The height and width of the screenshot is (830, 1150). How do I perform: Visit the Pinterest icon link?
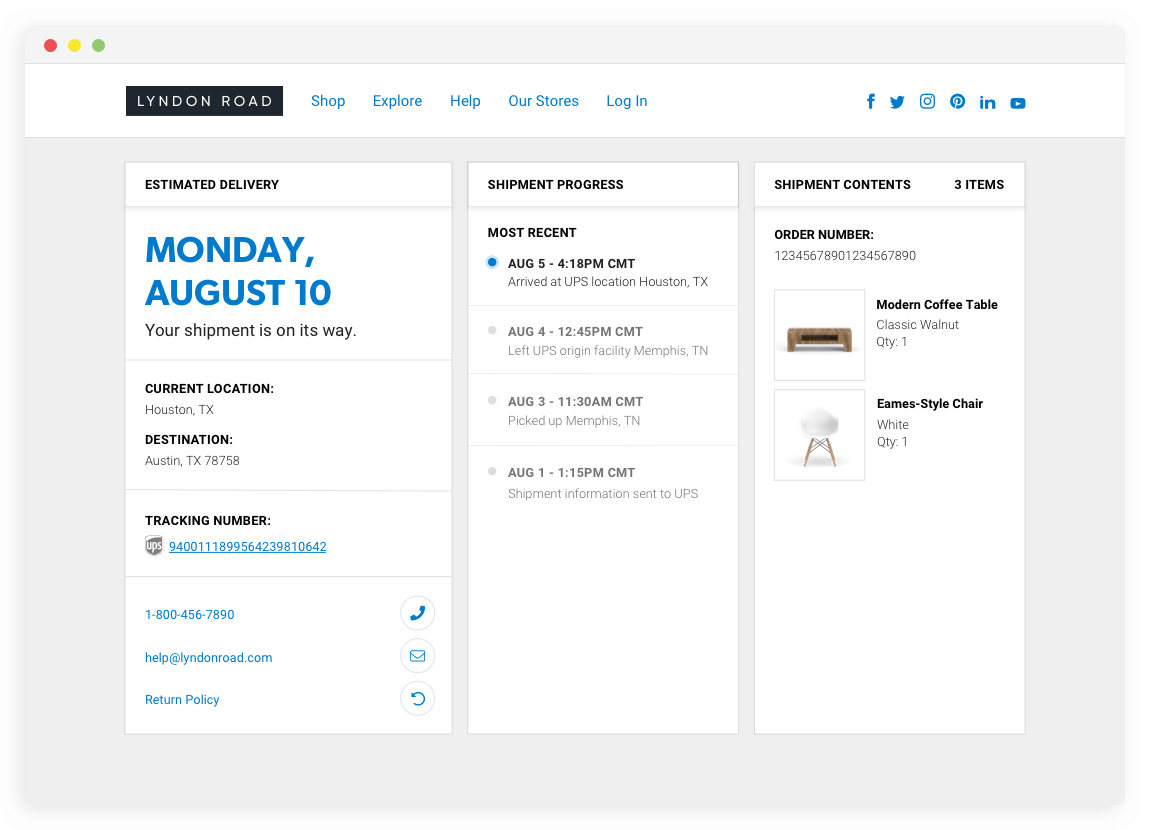point(957,101)
